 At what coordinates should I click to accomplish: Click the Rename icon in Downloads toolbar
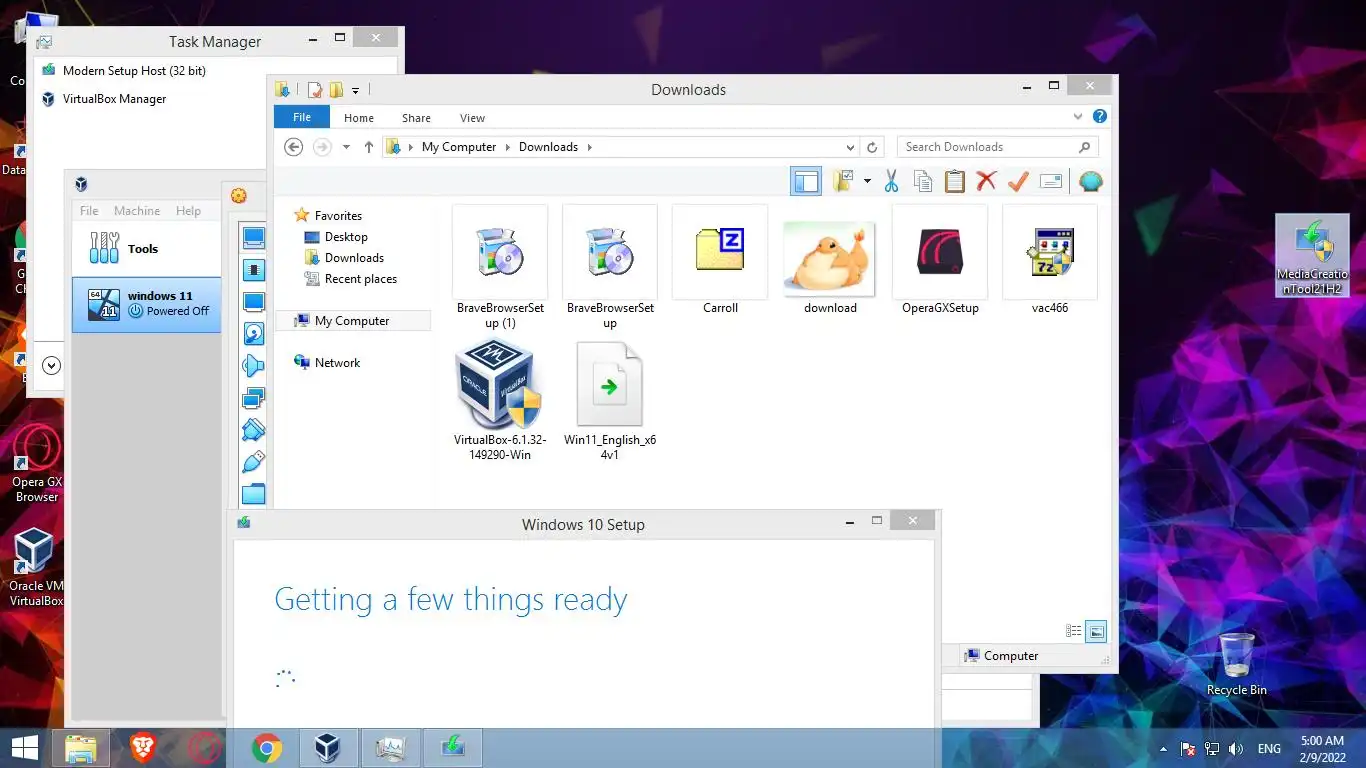coord(1050,181)
